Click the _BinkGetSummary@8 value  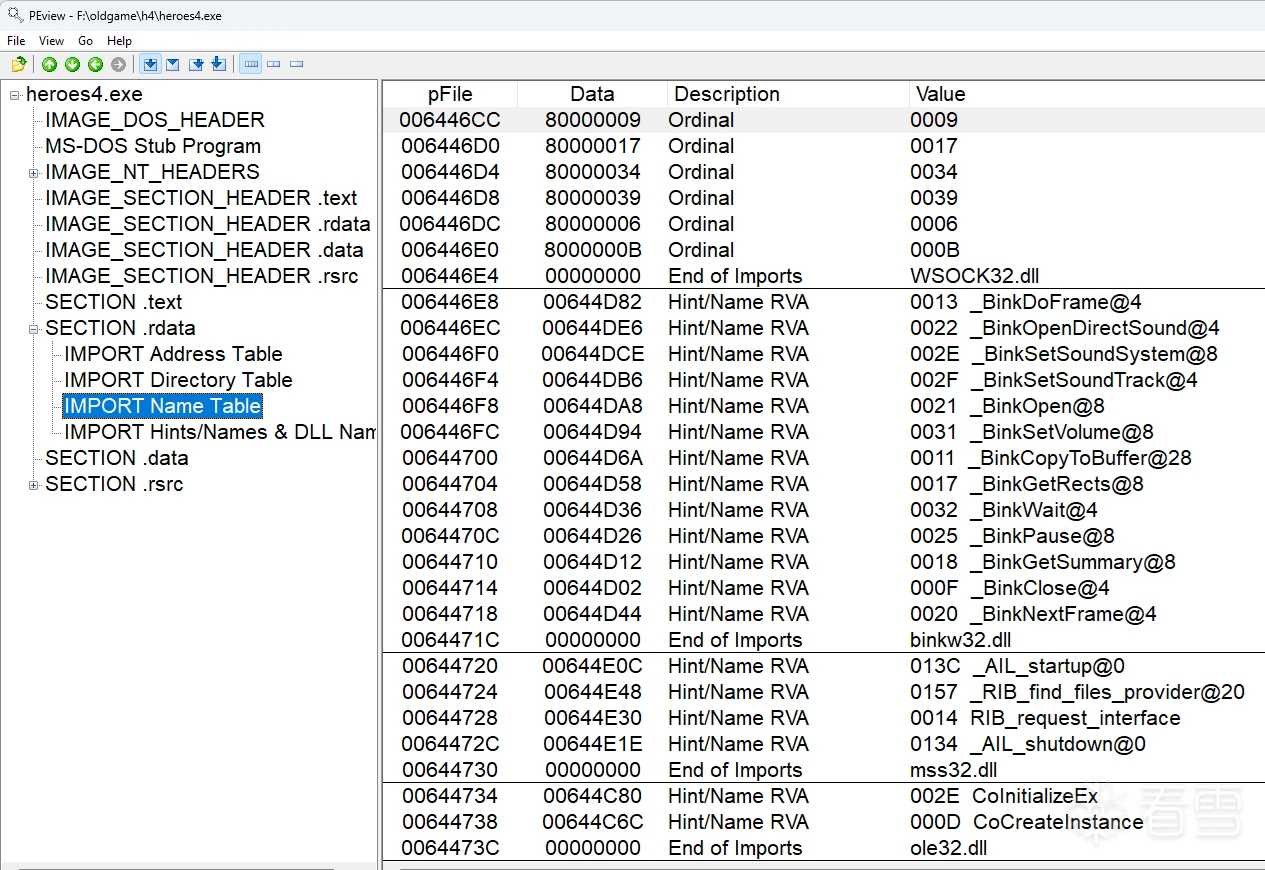1043,562
